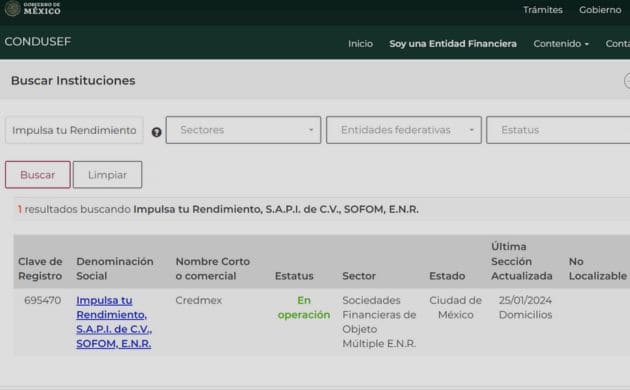Click the En operación status cell
This screenshot has height=390, width=630.
(x=304, y=308)
